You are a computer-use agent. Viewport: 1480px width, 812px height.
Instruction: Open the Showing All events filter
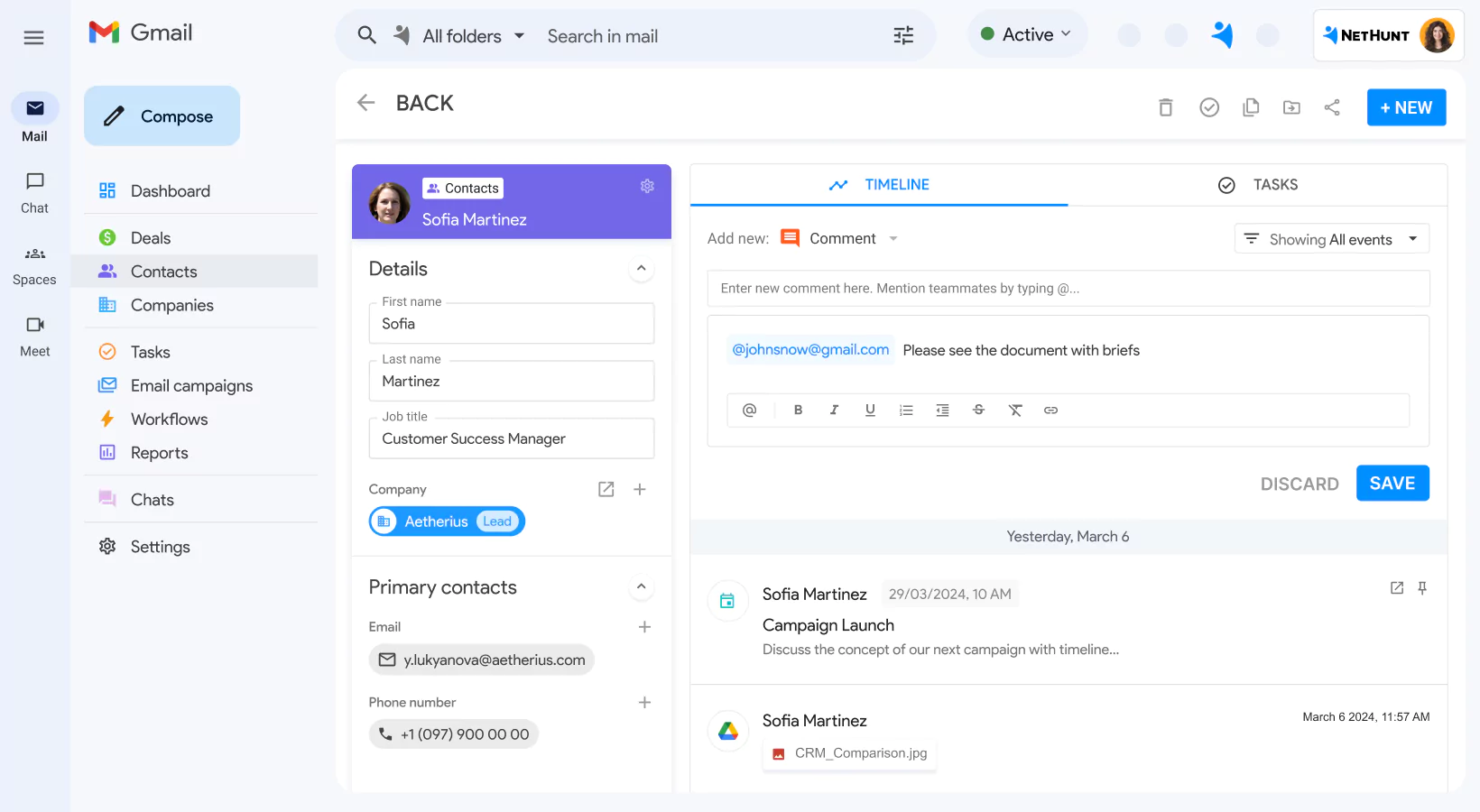pos(1331,238)
